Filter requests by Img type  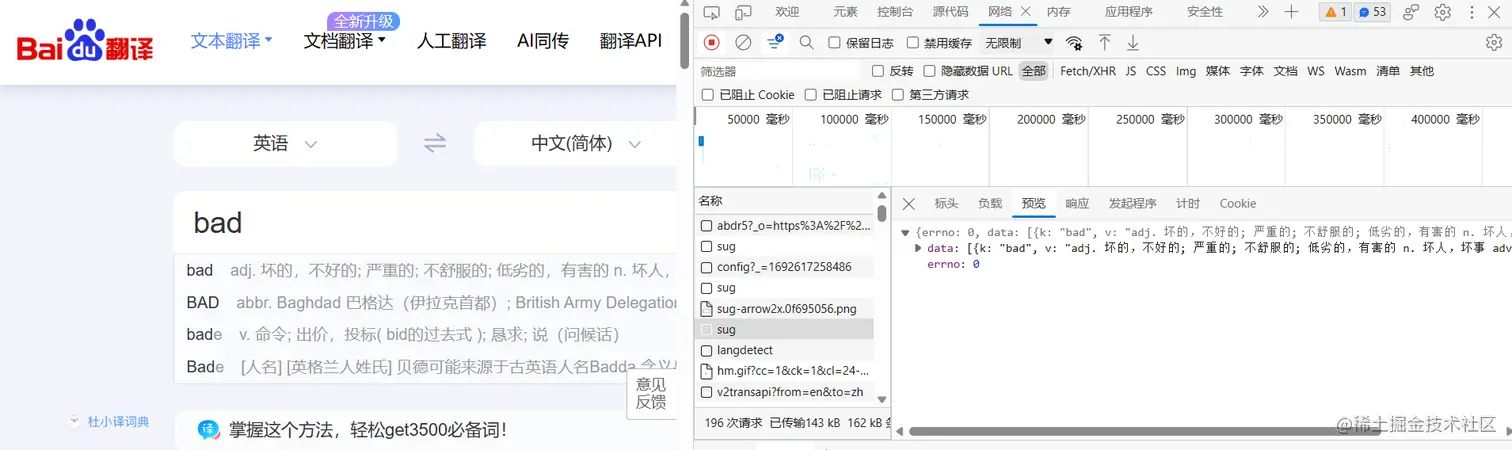click(1186, 71)
